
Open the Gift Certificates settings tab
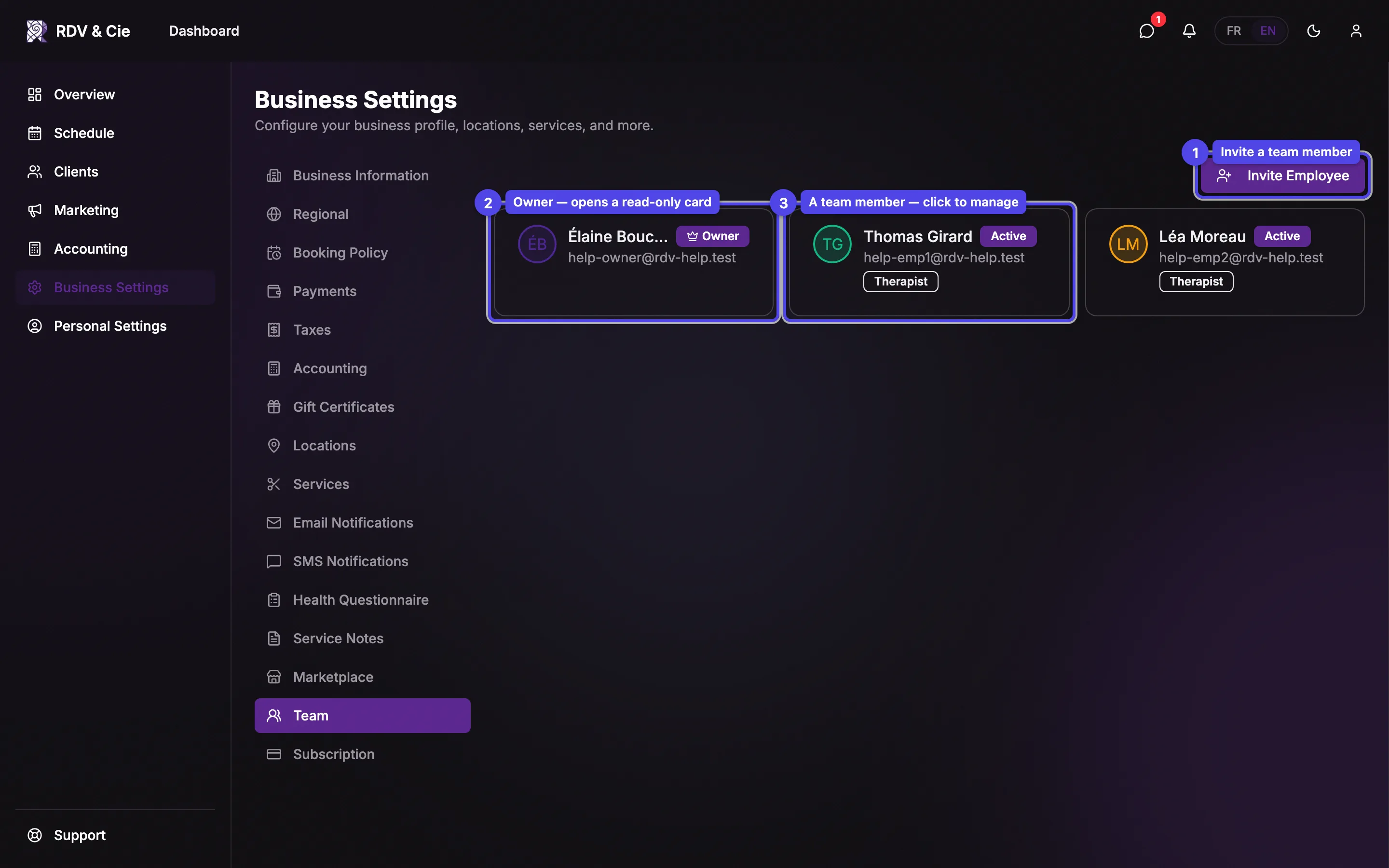[x=362, y=407]
